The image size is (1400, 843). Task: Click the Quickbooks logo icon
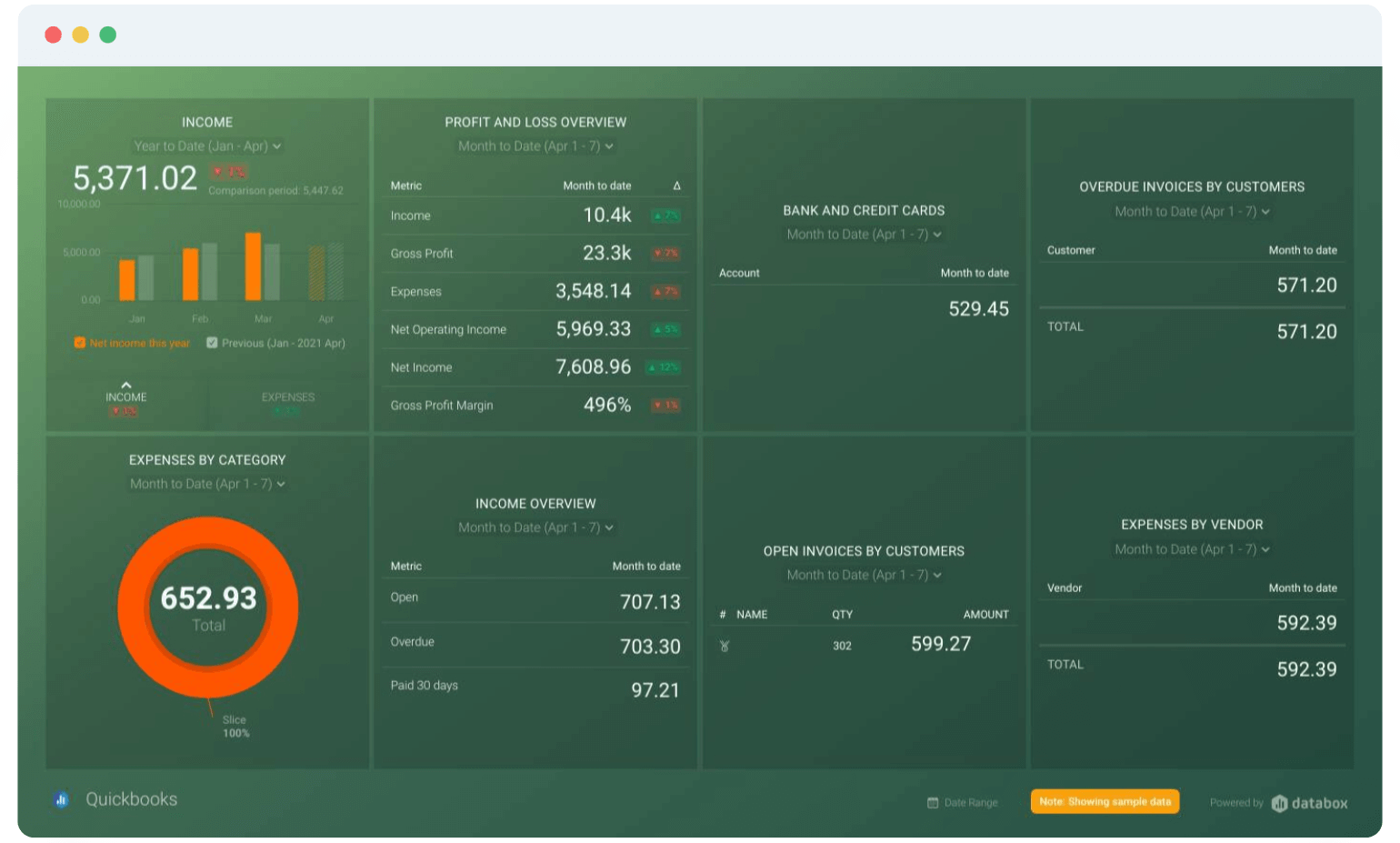tap(60, 798)
